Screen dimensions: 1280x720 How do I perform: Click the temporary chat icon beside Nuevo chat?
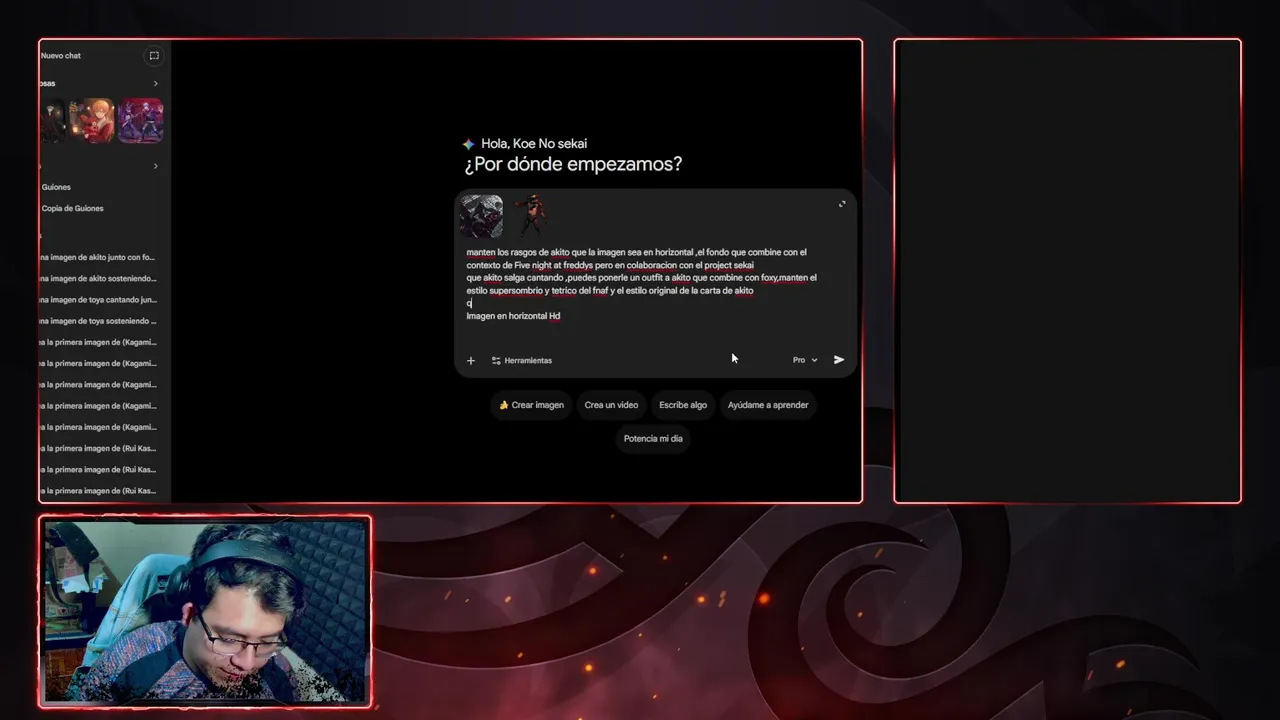coord(153,56)
